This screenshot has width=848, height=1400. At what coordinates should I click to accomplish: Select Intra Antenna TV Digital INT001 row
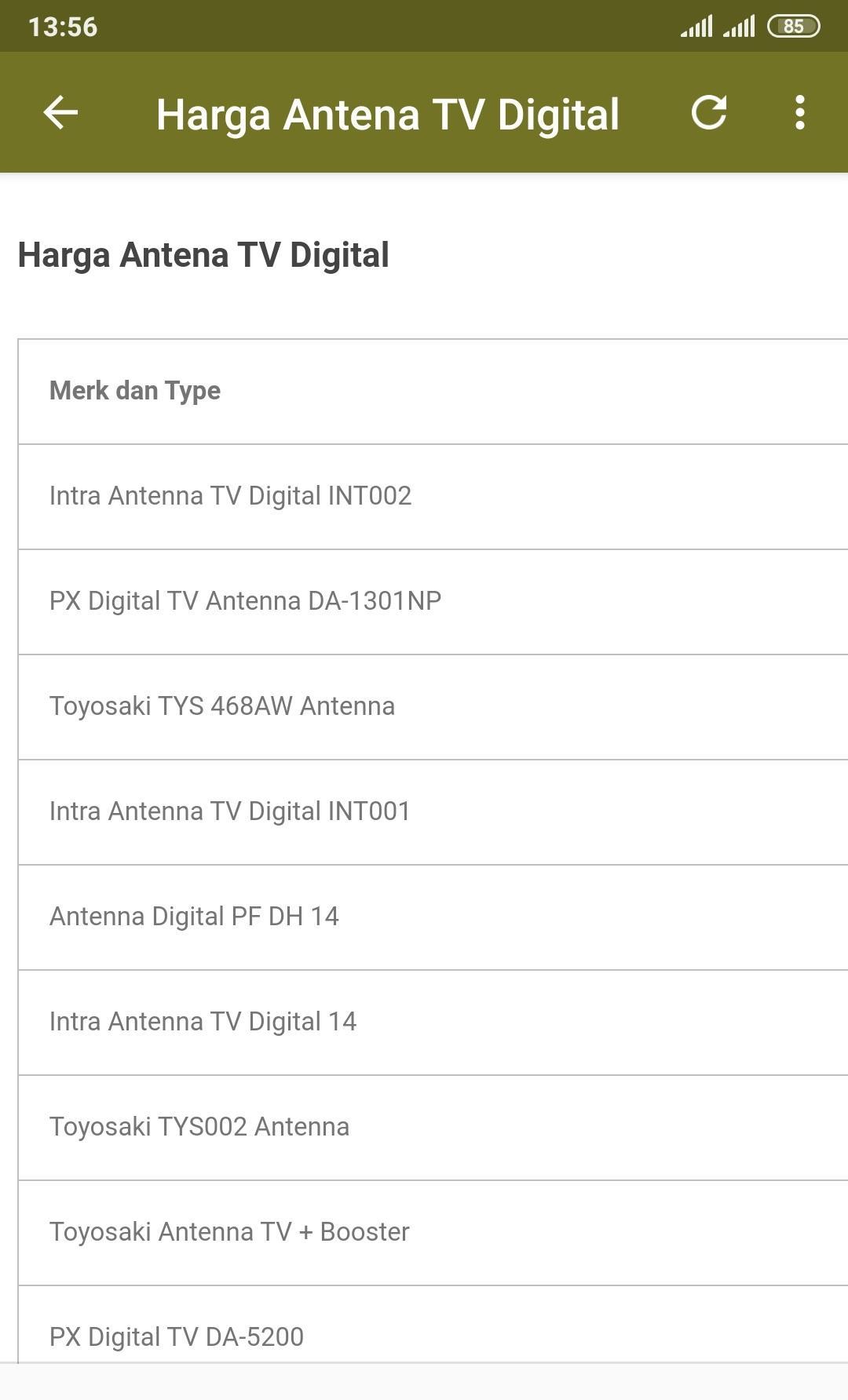point(433,812)
